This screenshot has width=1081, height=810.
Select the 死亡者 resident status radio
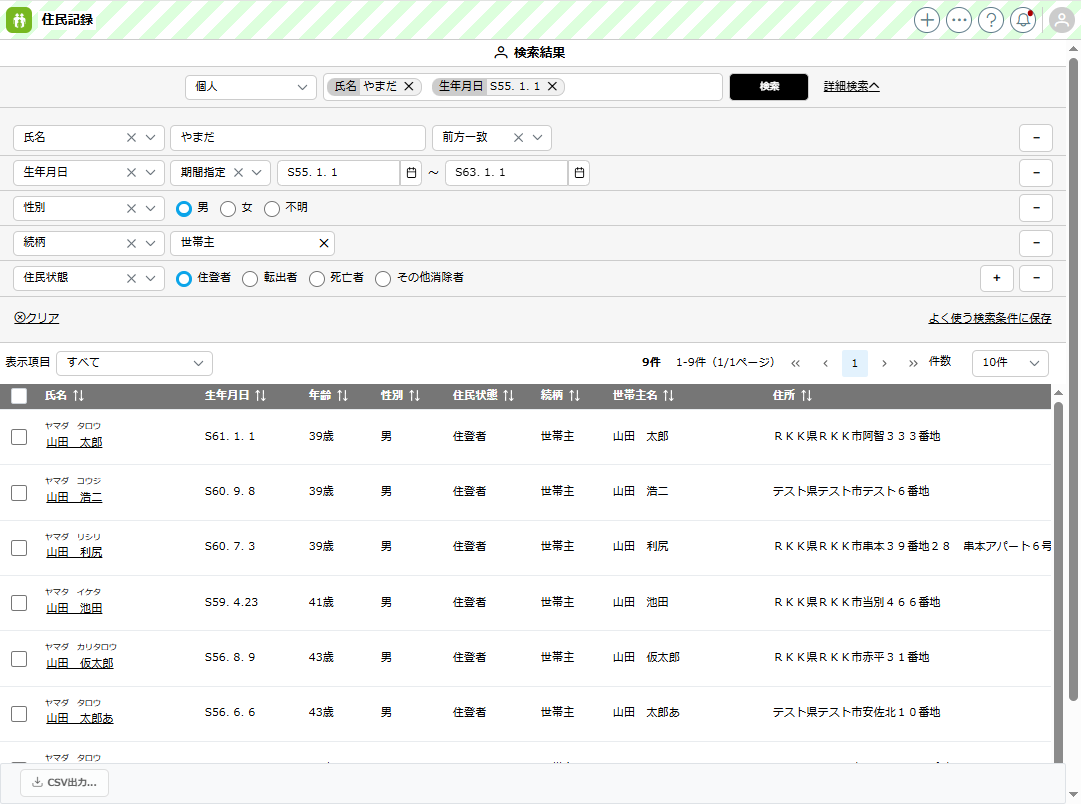316,279
